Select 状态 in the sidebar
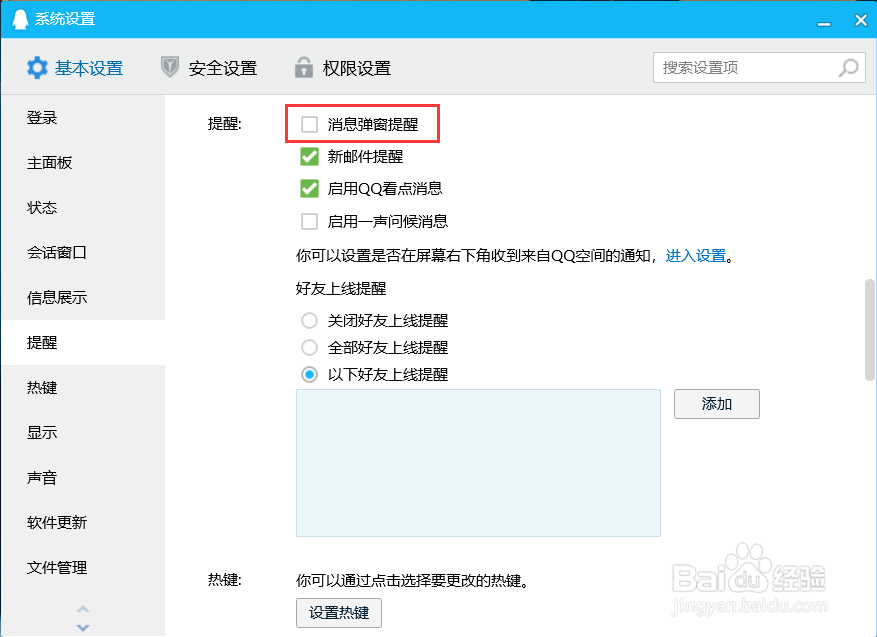 point(83,207)
